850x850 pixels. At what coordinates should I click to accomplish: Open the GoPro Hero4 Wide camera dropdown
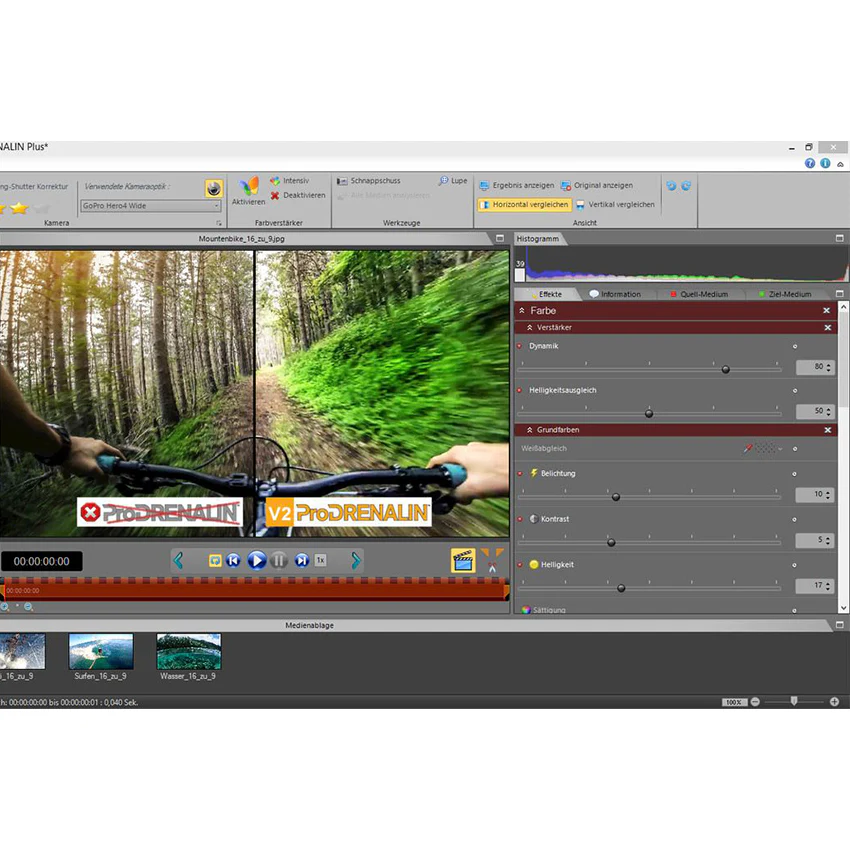[151, 206]
